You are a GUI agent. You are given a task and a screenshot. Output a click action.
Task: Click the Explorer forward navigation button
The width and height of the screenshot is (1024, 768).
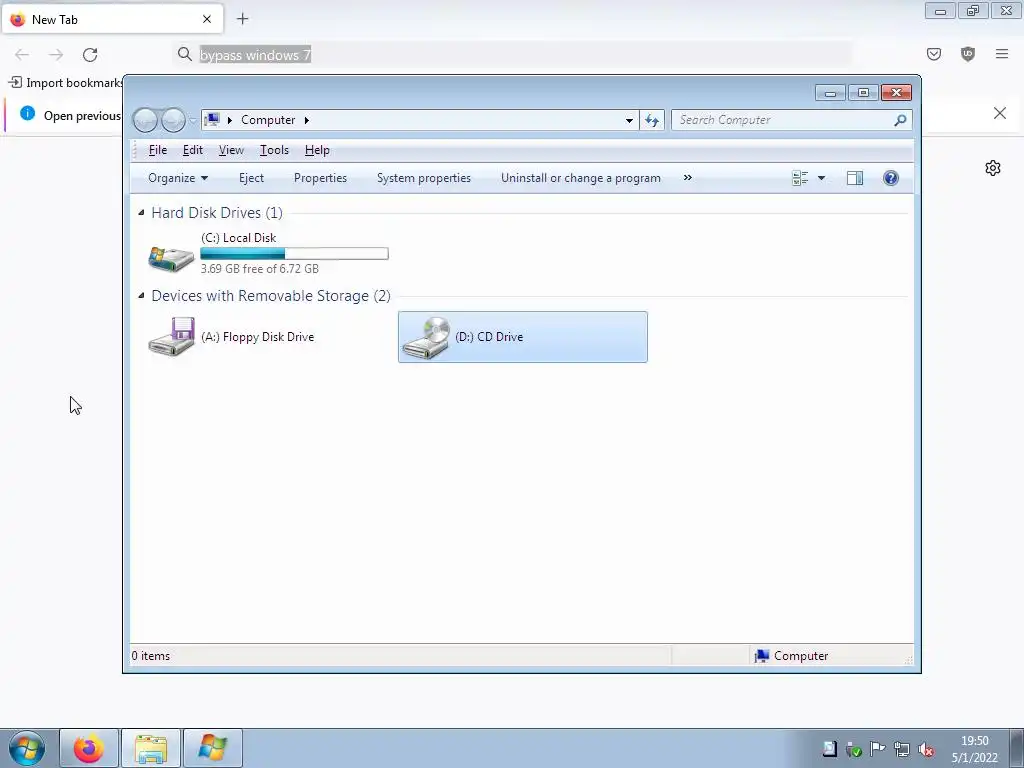click(x=173, y=120)
